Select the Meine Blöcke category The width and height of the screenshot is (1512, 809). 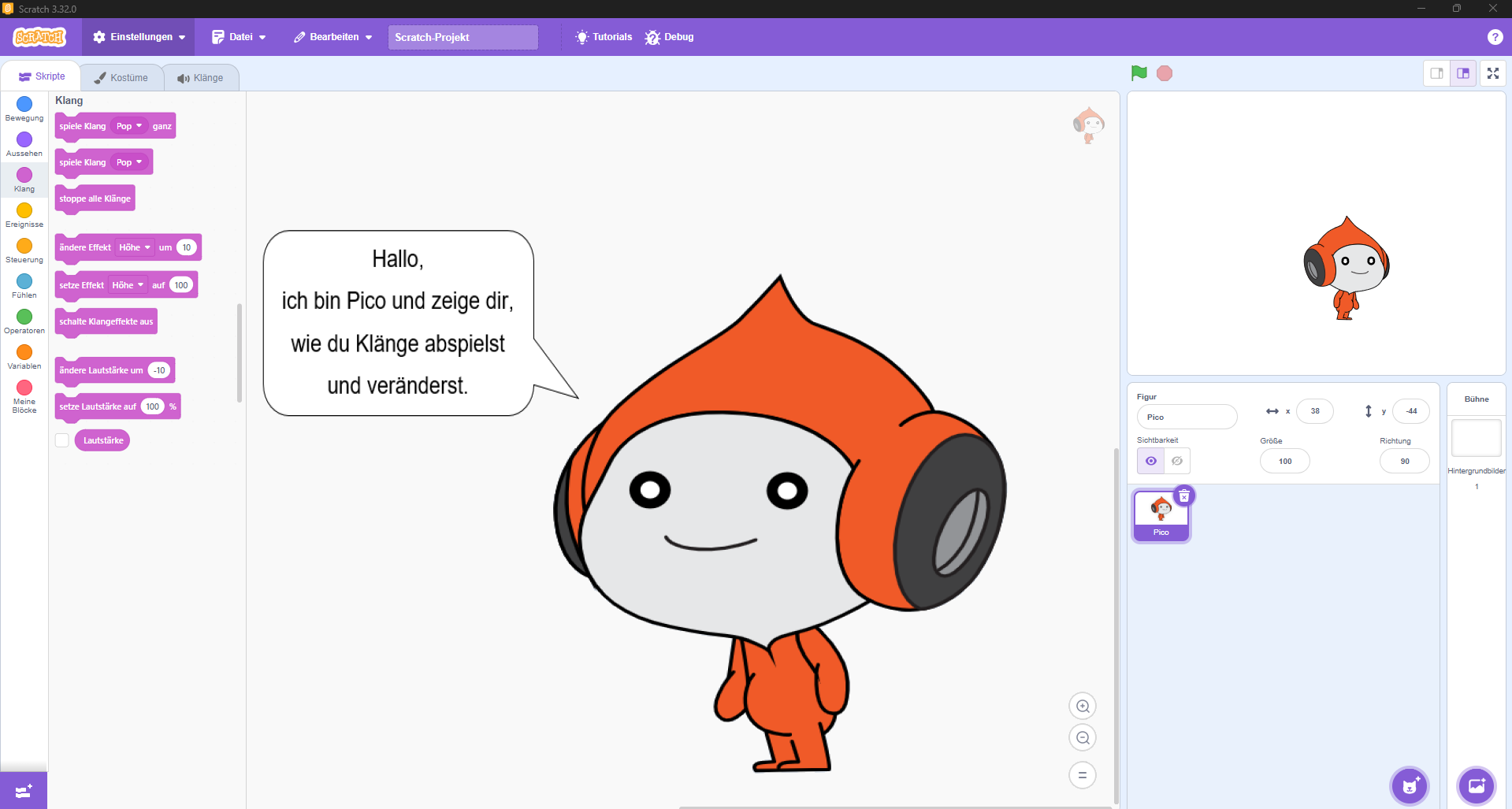pyautogui.click(x=24, y=397)
